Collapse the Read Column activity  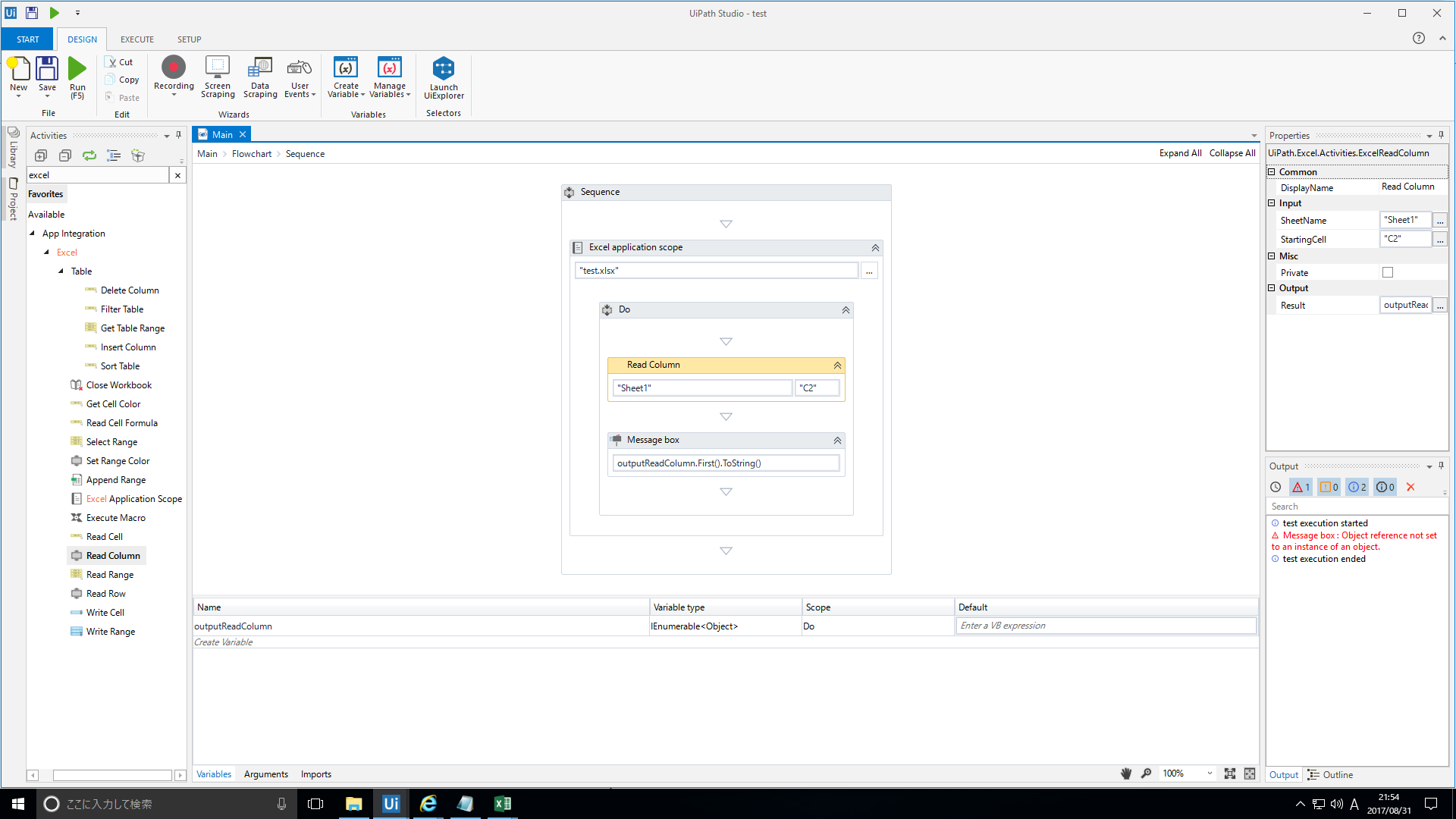pyautogui.click(x=837, y=366)
